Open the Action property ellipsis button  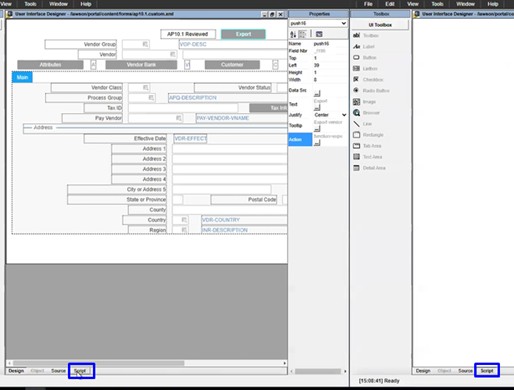click(317, 143)
